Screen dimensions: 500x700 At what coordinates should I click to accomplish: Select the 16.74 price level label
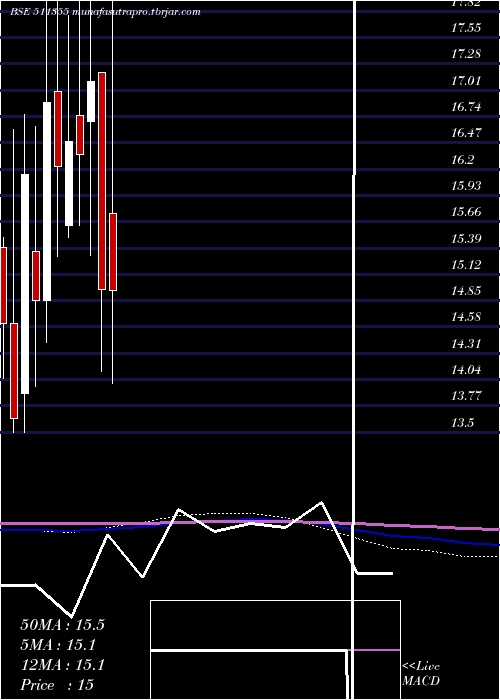click(466, 107)
